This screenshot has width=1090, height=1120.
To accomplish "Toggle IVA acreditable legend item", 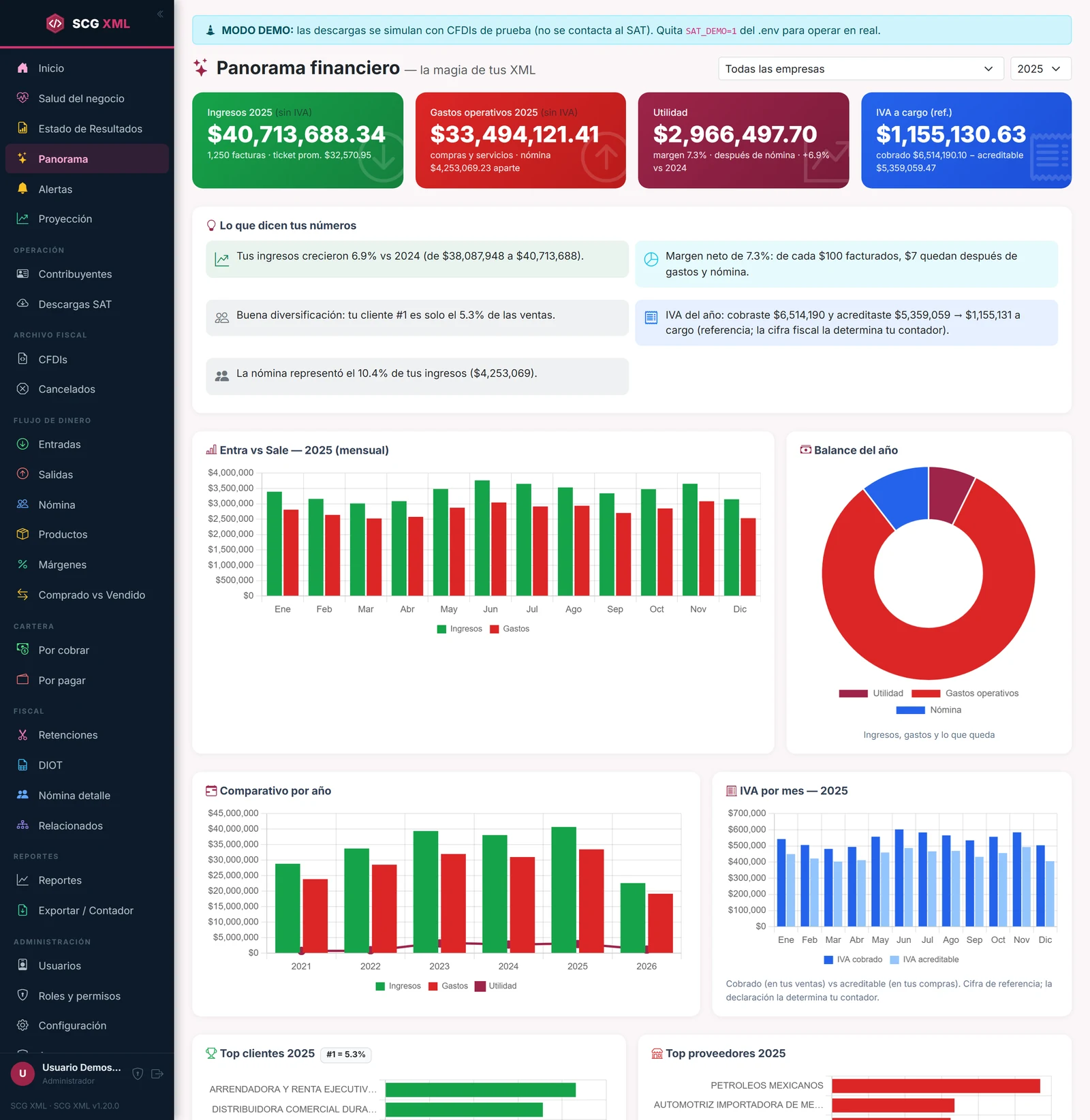I will 924,959.
